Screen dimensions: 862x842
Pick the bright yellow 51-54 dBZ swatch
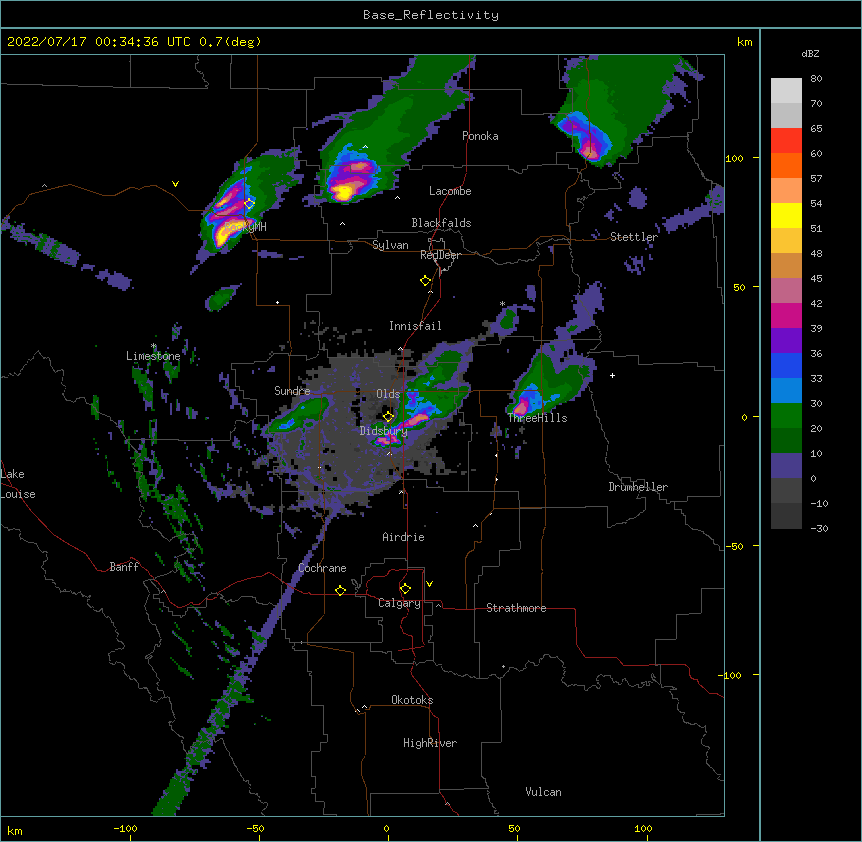[786, 215]
